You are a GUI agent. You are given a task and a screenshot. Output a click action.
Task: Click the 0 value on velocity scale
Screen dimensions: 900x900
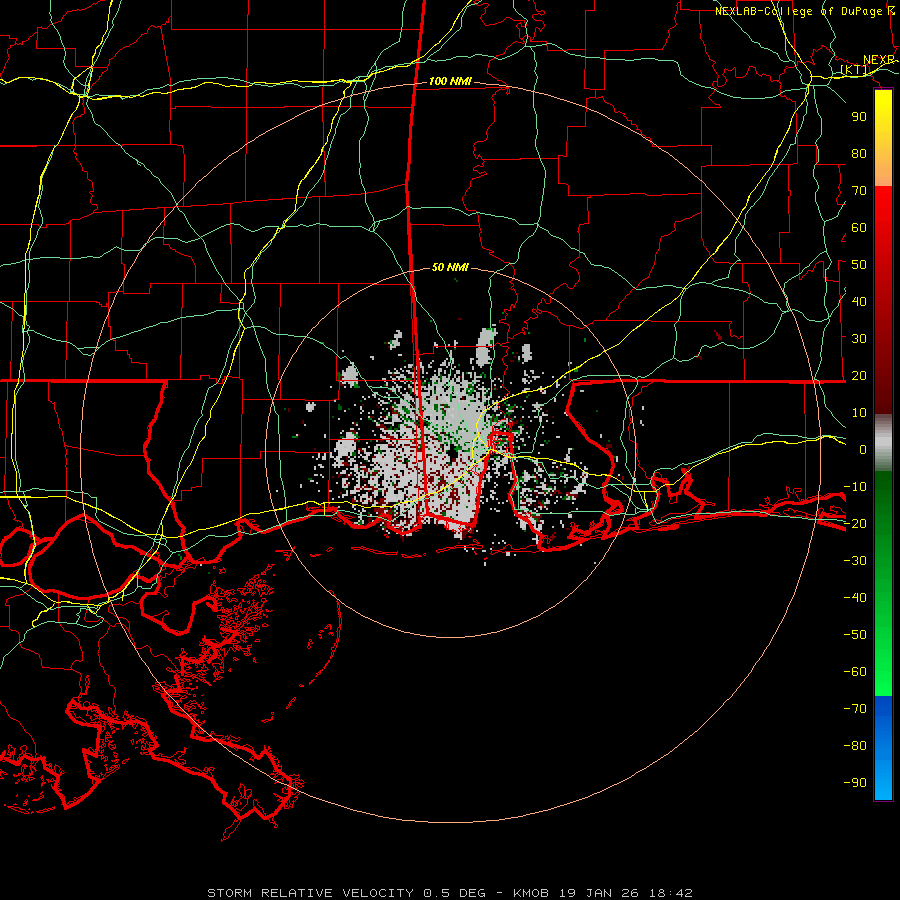coord(863,450)
